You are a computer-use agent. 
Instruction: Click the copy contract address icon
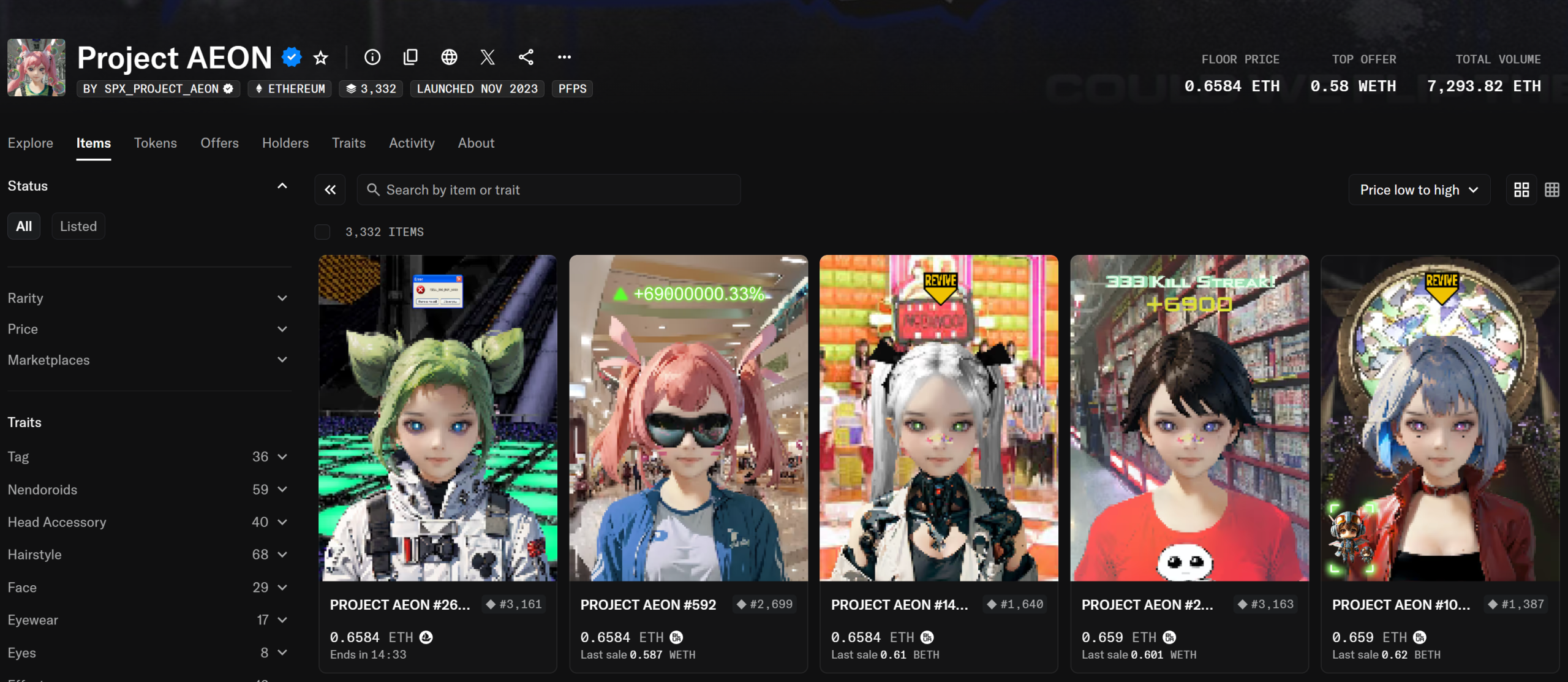[410, 58]
